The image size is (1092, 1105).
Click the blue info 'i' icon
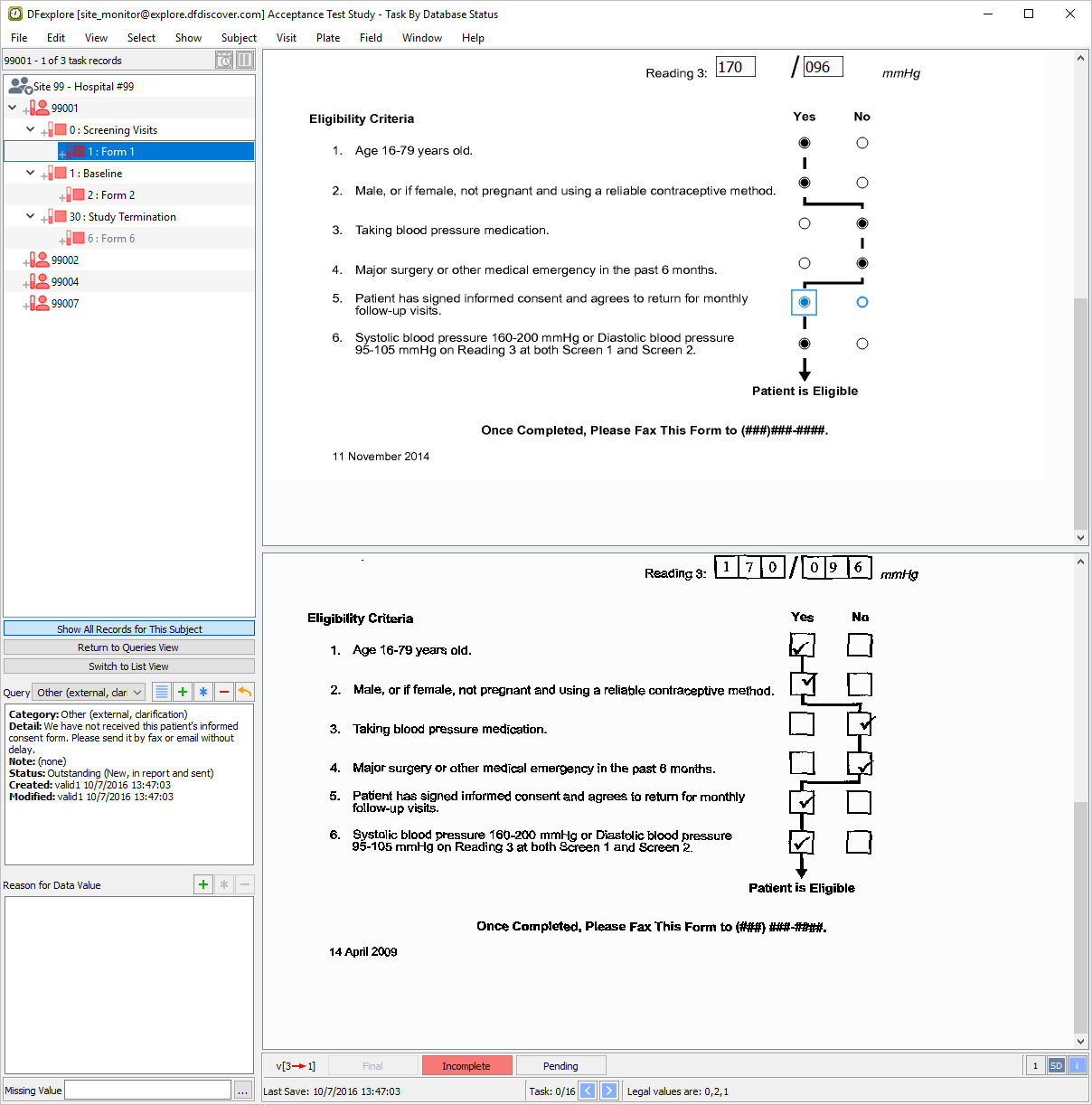1077,1065
